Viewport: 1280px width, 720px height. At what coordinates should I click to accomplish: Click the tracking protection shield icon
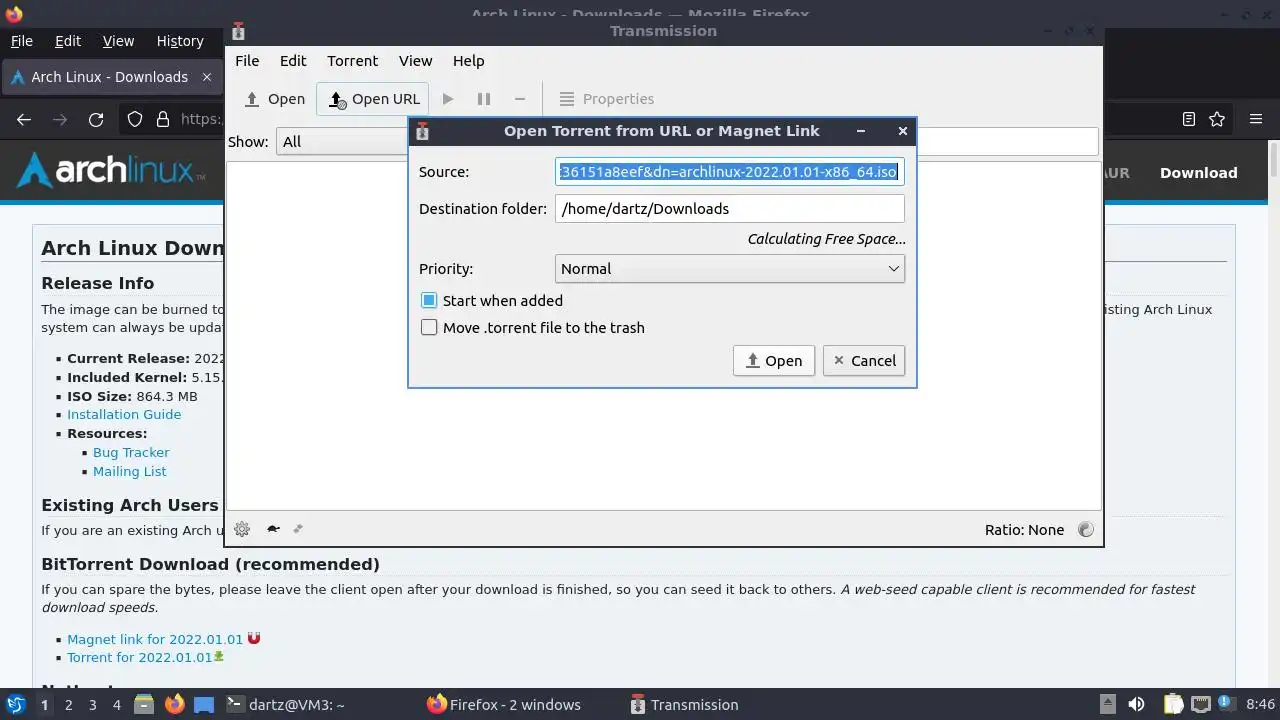coord(135,119)
